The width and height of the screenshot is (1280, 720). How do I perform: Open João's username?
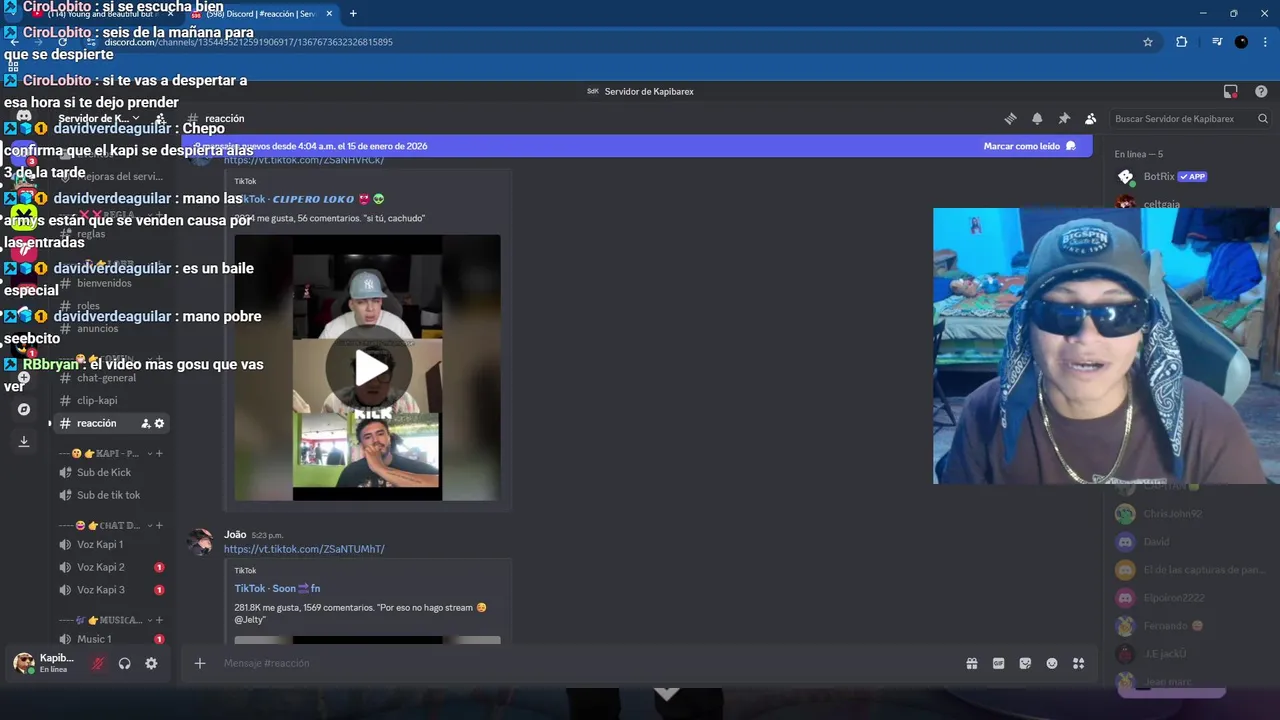tap(235, 535)
